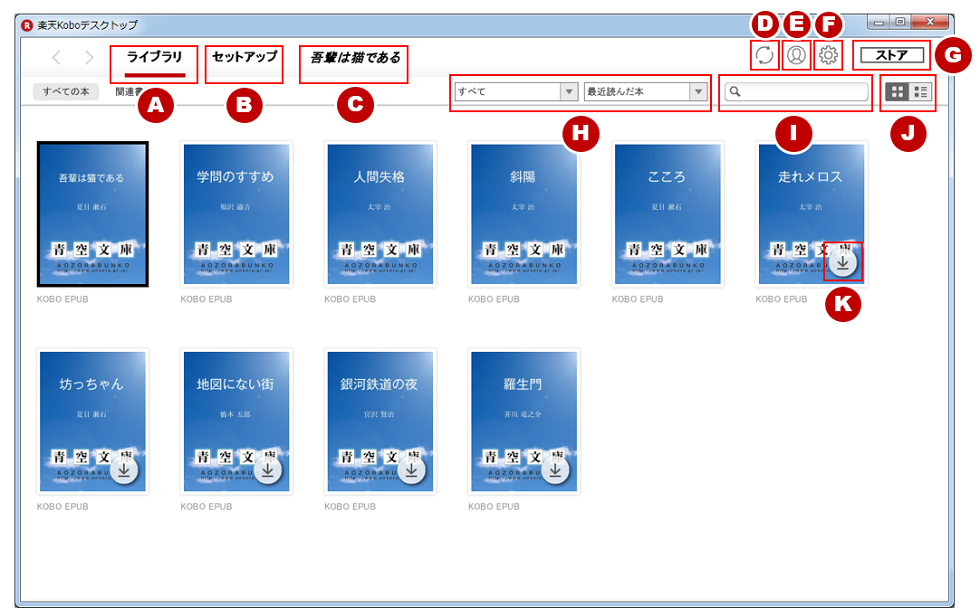The height and width of the screenshot is (616, 980).
Task: Download 坊っちゃん using its download icon
Action: click(x=123, y=471)
